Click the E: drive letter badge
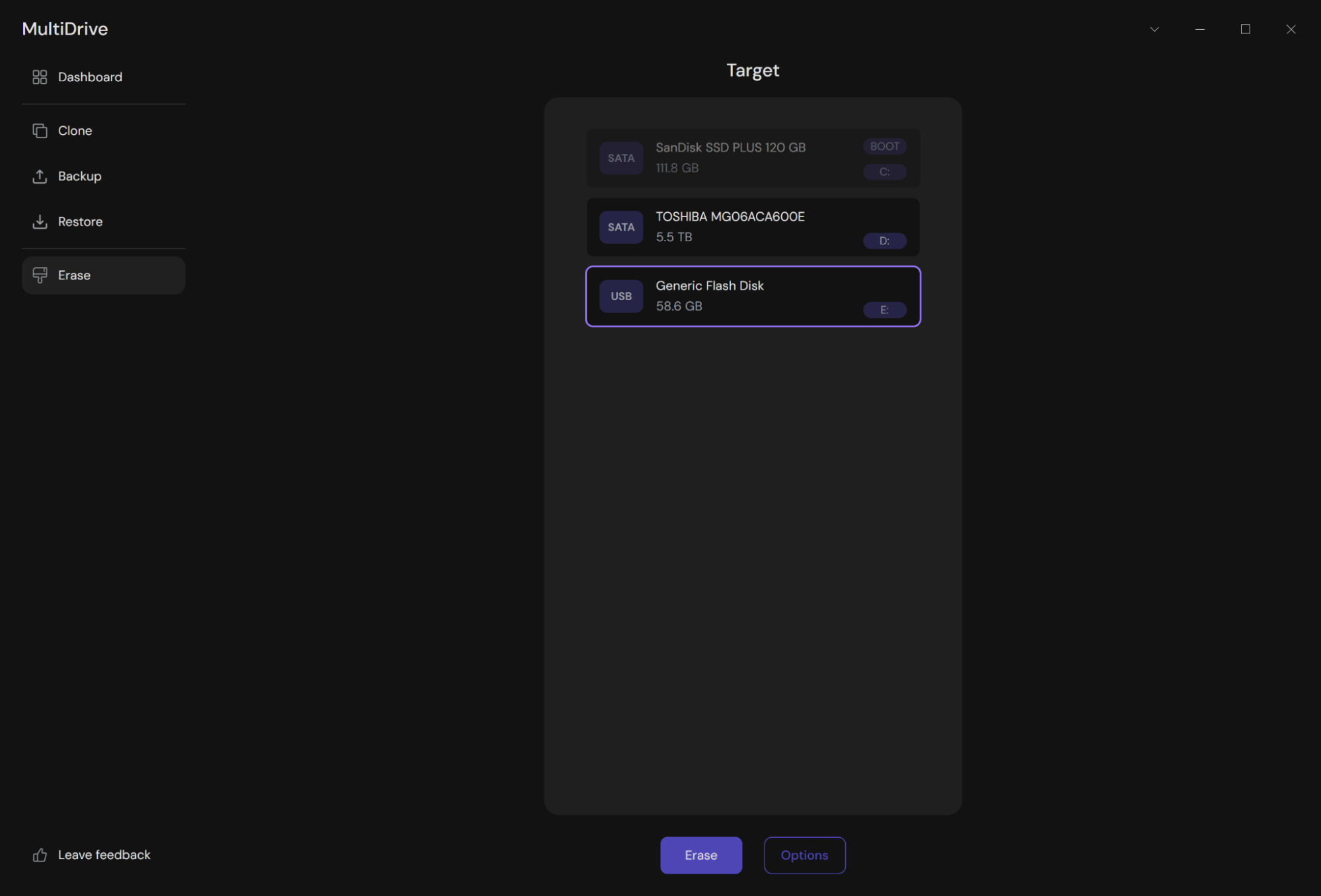This screenshot has width=1321, height=896. point(885,310)
